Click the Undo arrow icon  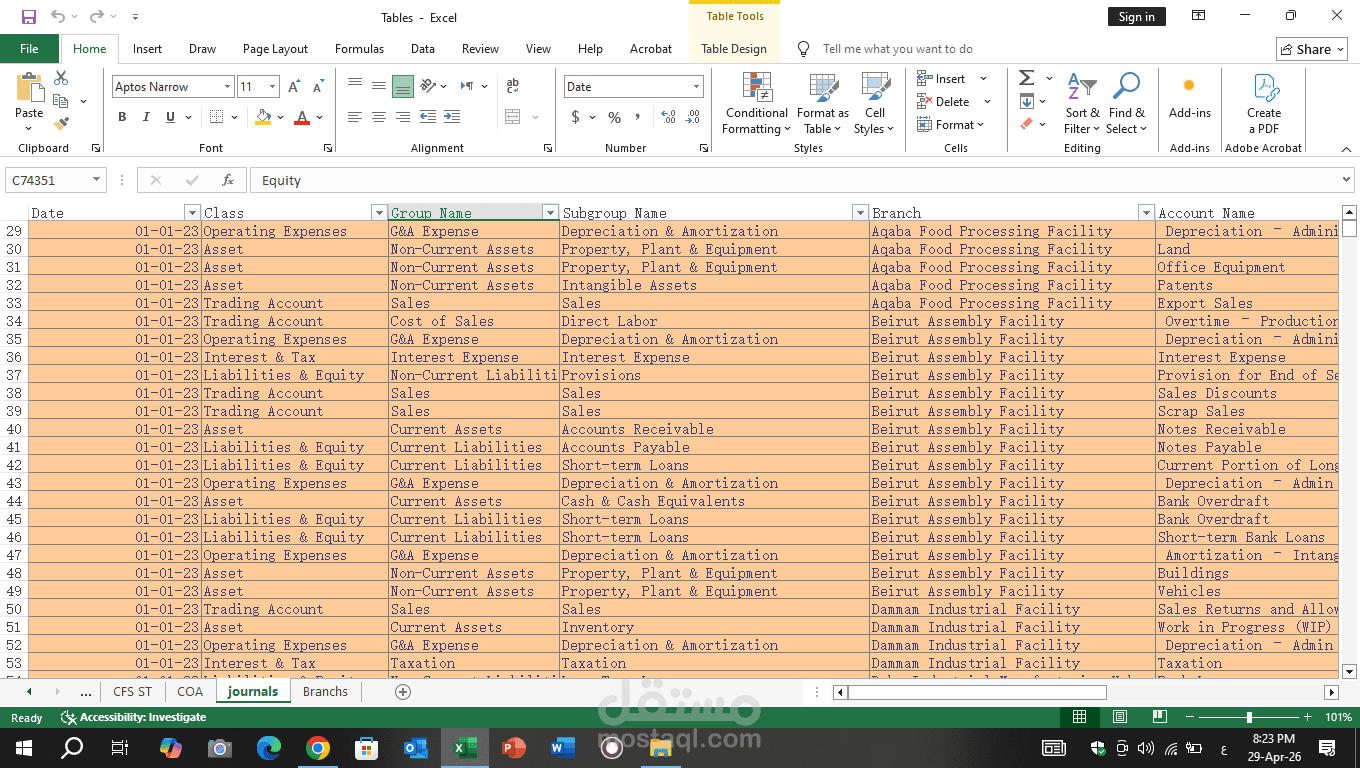pos(58,16)
